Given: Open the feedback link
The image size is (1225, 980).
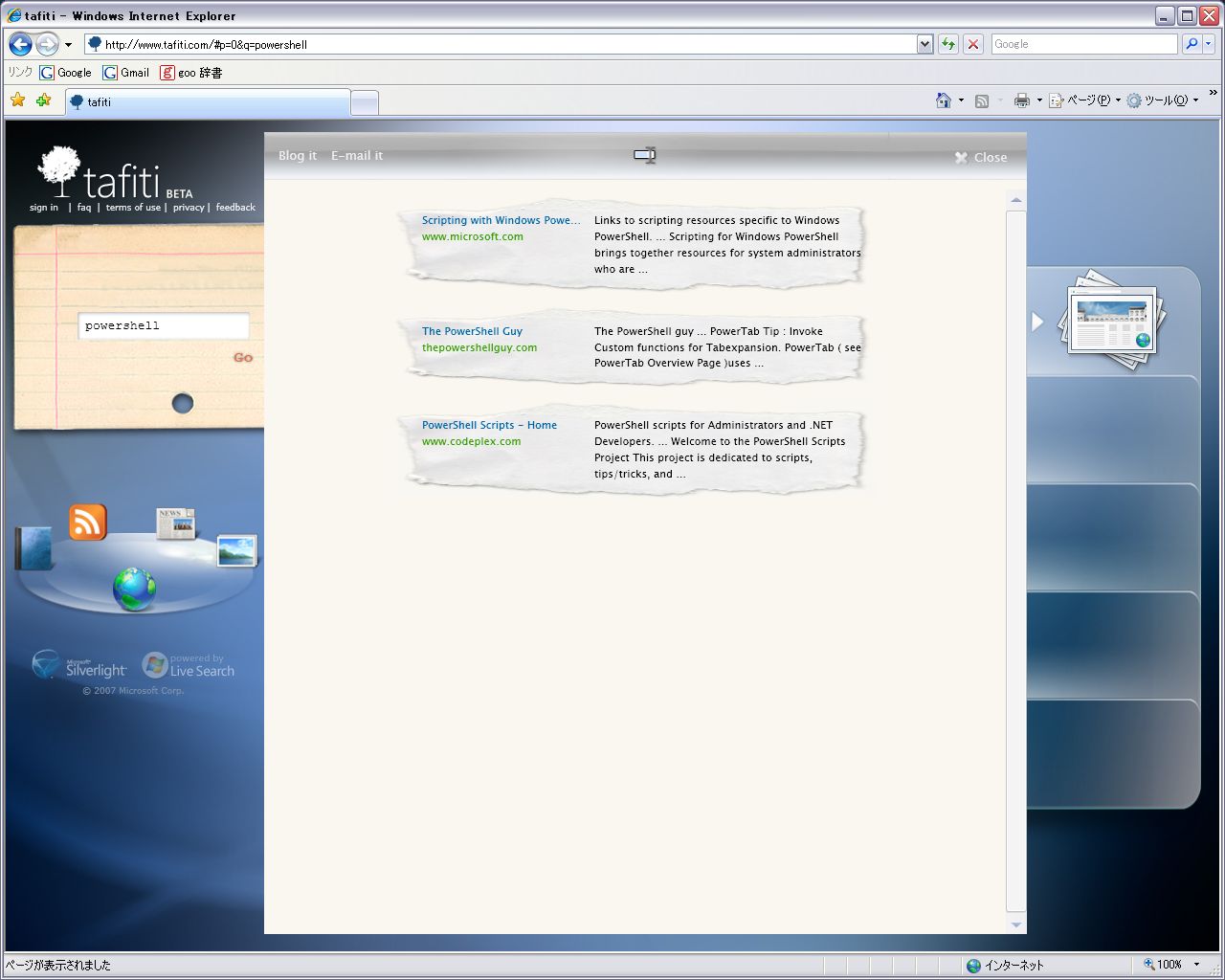Looking at the screenshot, I should coord(235,208).
